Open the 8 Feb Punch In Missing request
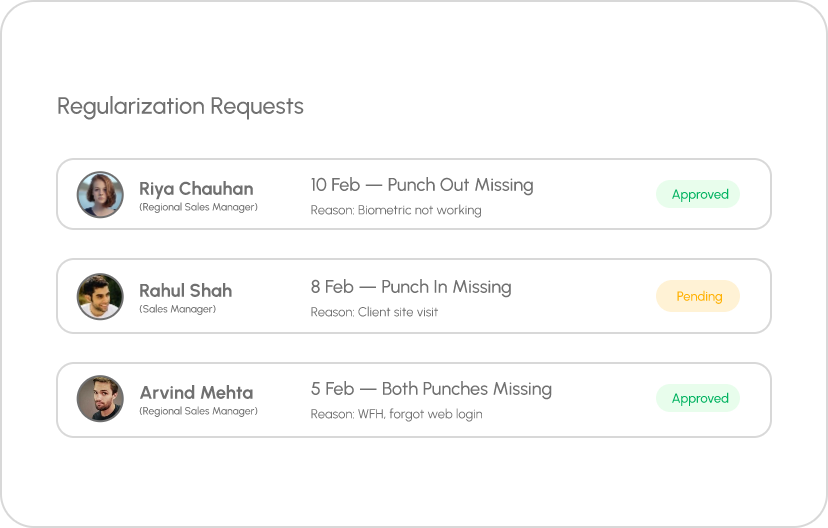Screen dimensions: 828x528 [410, 287]
